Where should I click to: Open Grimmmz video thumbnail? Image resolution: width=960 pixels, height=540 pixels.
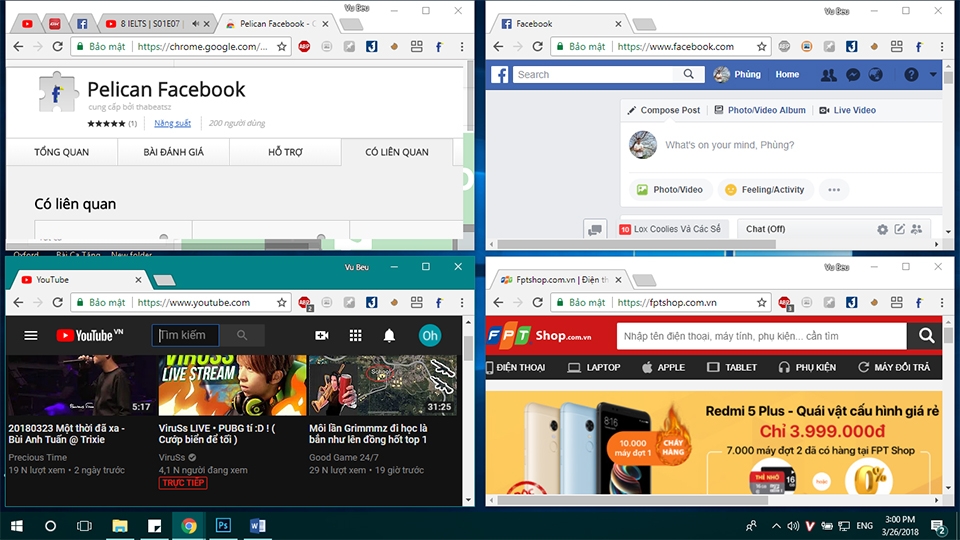tap(383, 386)
